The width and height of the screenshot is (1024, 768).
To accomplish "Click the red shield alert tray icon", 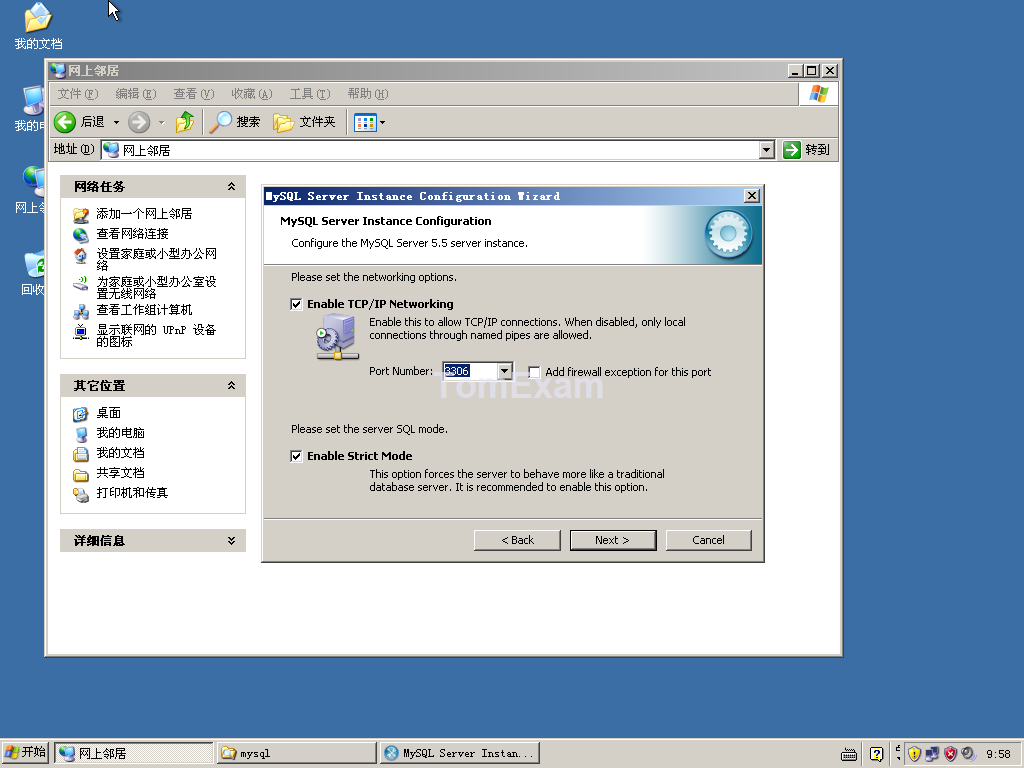I will point(950,754).
